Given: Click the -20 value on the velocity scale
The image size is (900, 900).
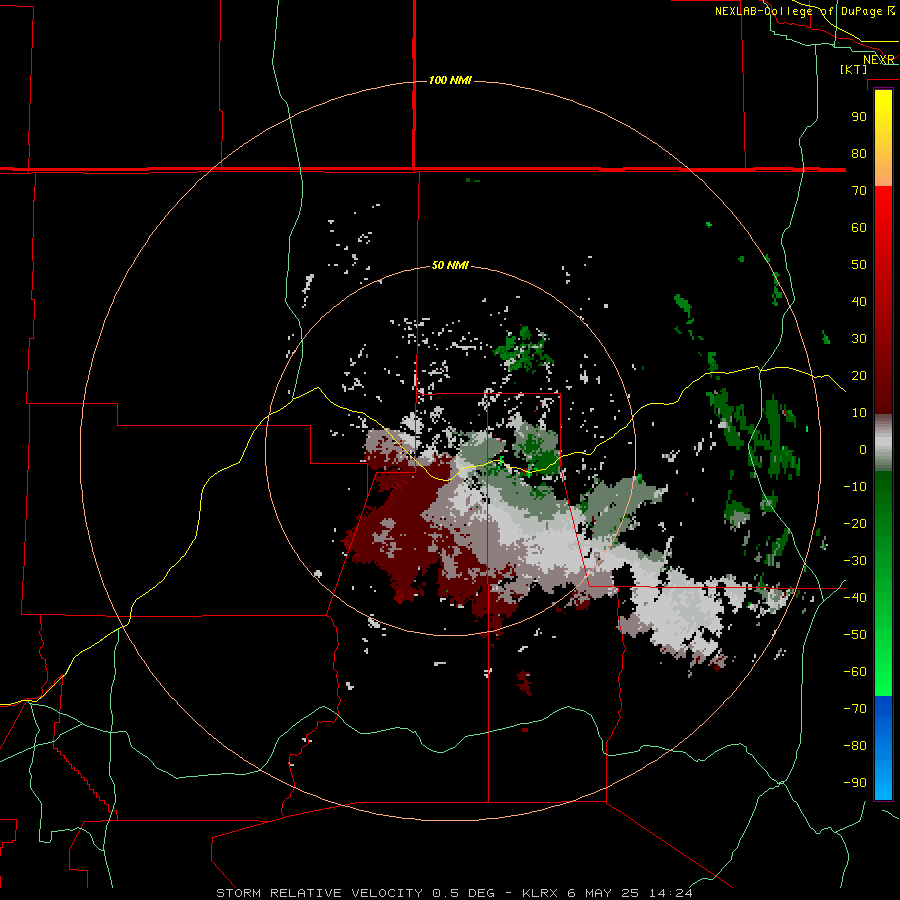Looking at the screenshot, I should (855, 523).
